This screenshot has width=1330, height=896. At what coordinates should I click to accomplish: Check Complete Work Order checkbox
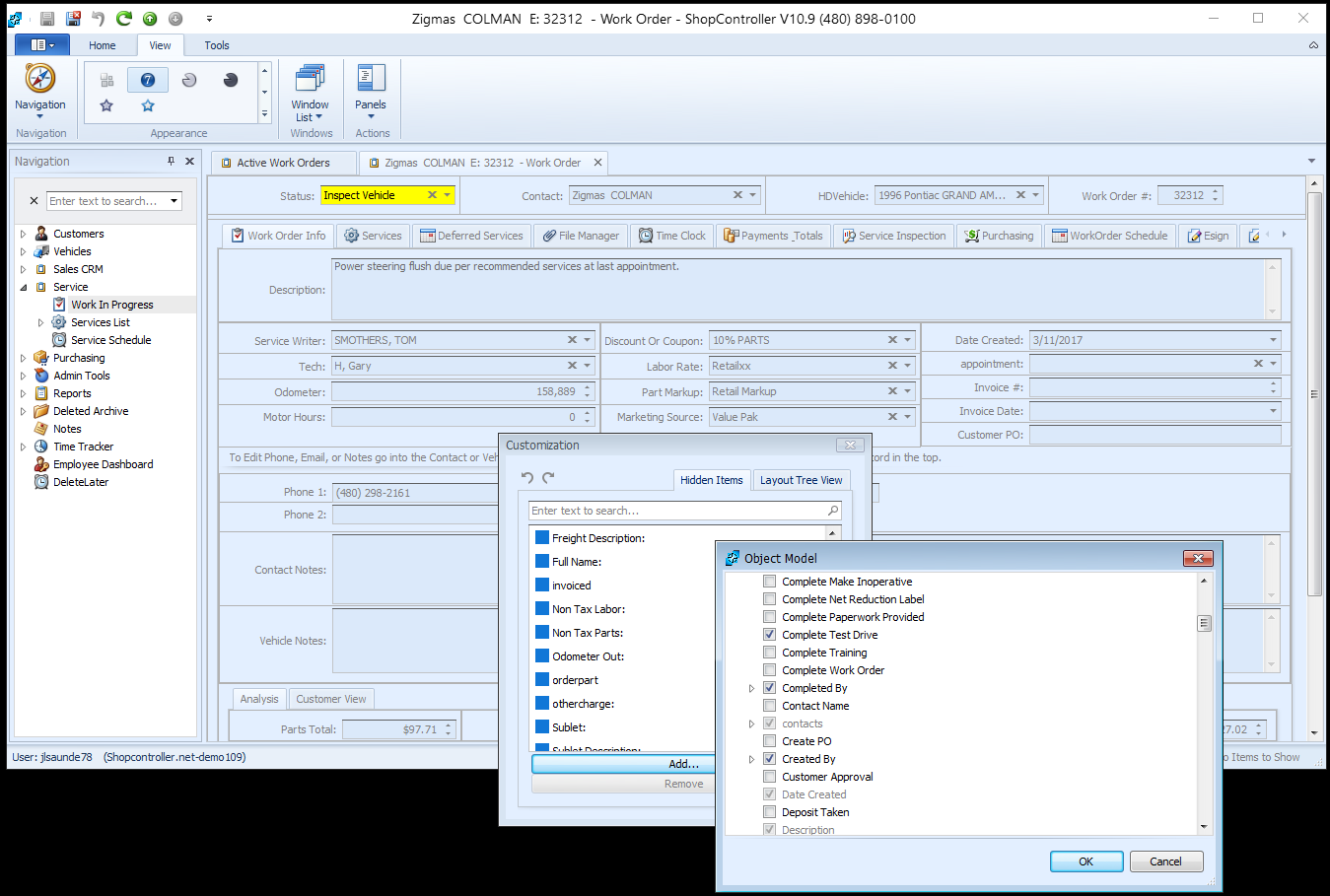770,670
